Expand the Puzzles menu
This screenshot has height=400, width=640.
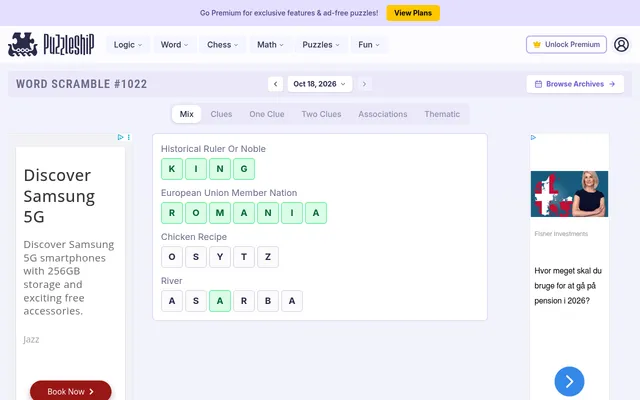point(321,44)
